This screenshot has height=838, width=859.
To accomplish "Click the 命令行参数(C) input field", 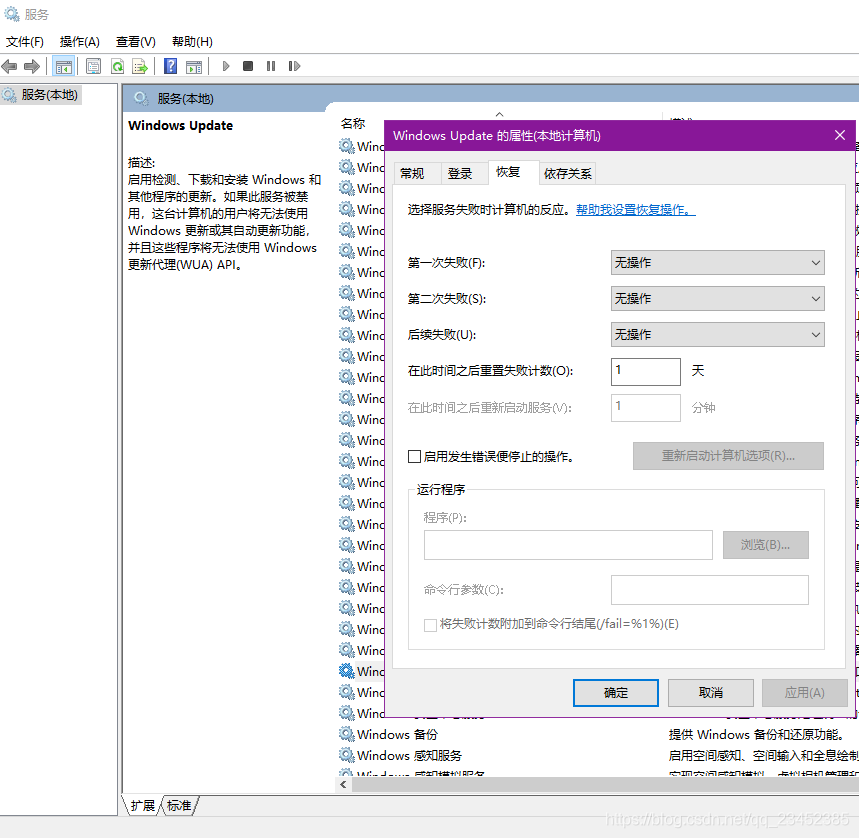I will coord(709,590).
